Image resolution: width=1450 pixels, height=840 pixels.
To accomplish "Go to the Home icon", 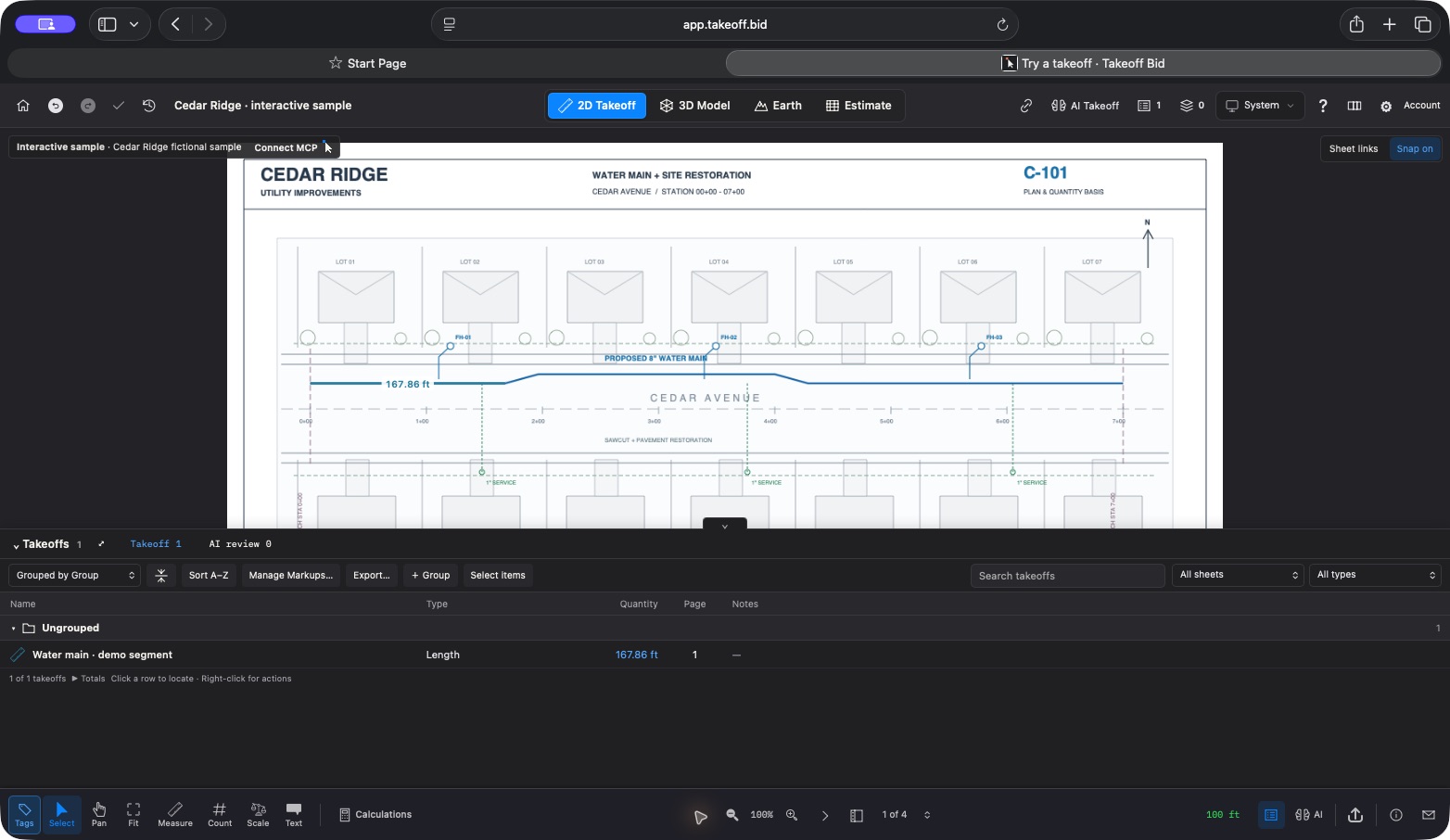I will pos(23,106).
